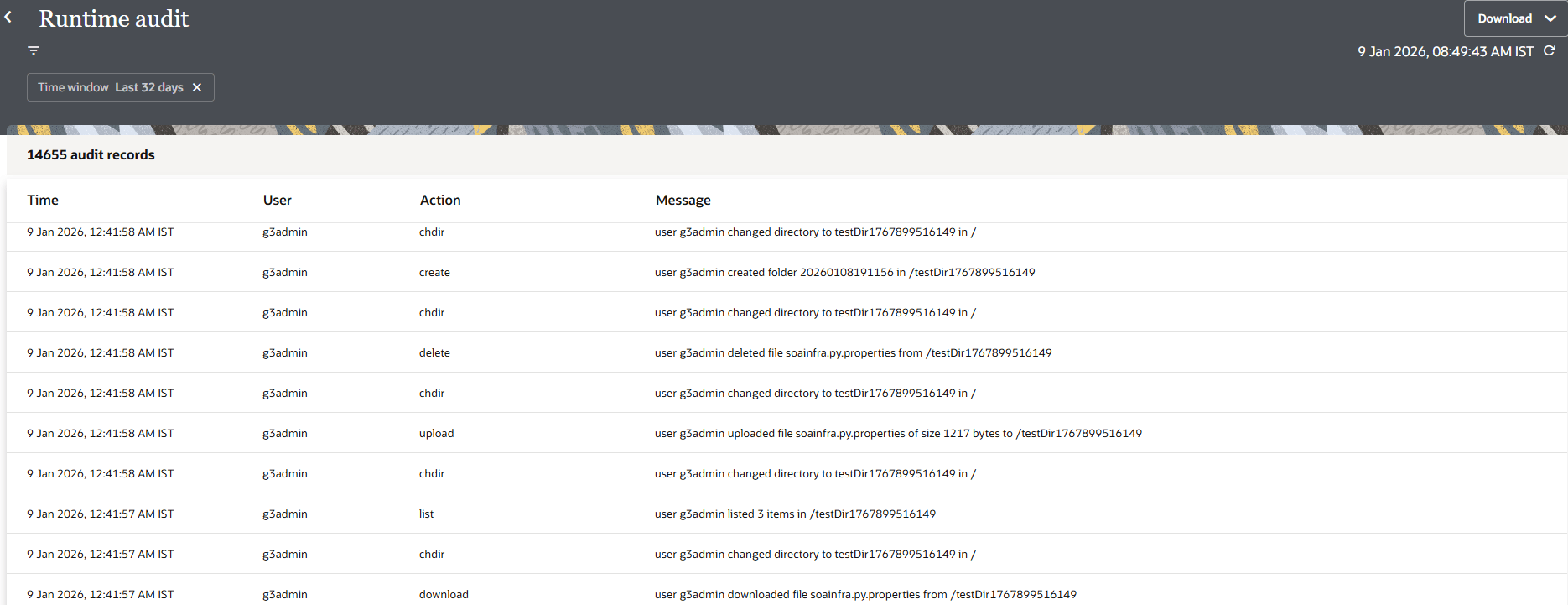
Task: Sort records by the Time column
Action: (42, 200)
